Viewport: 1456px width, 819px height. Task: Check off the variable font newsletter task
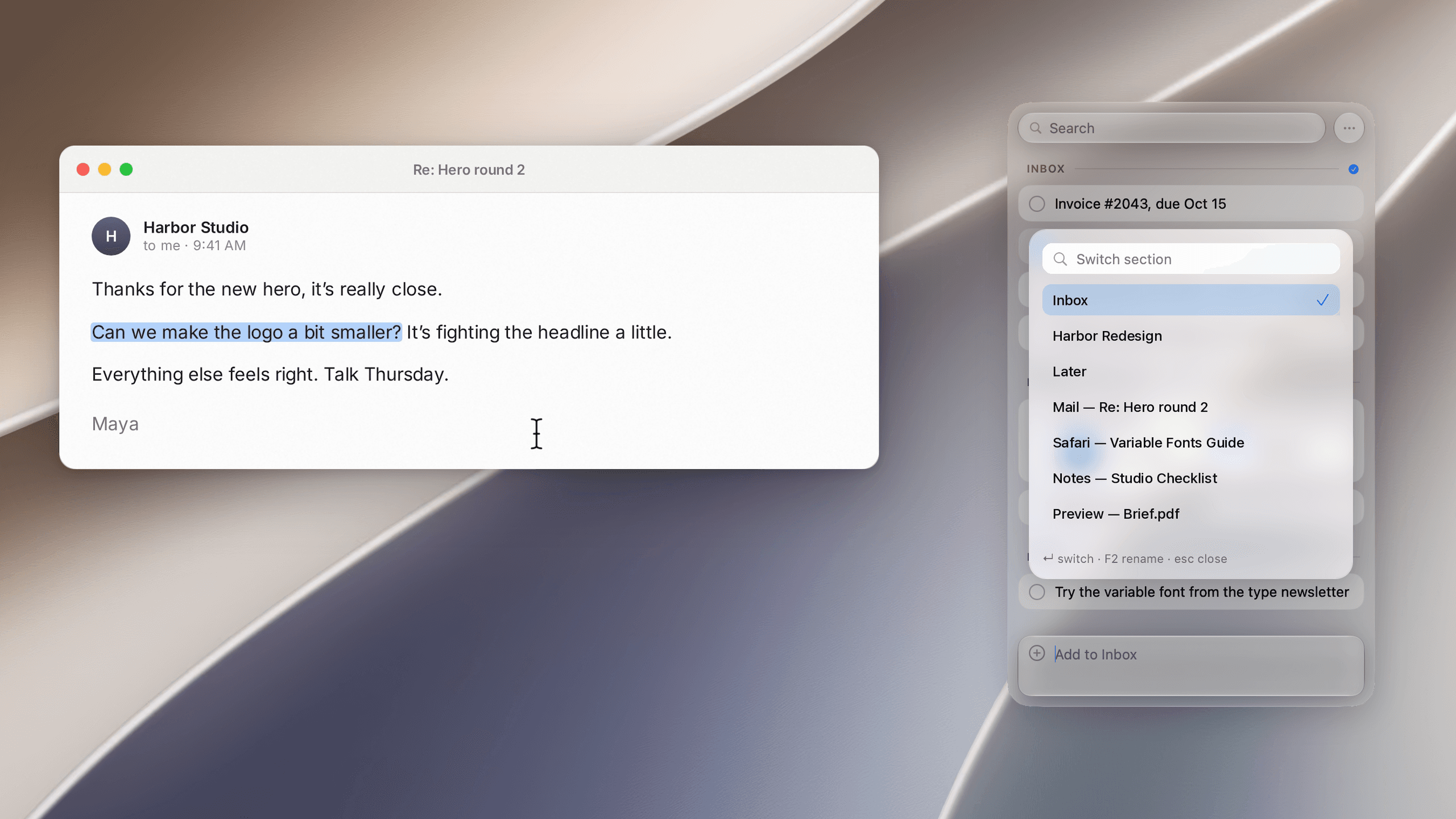tap(1037, 592)
